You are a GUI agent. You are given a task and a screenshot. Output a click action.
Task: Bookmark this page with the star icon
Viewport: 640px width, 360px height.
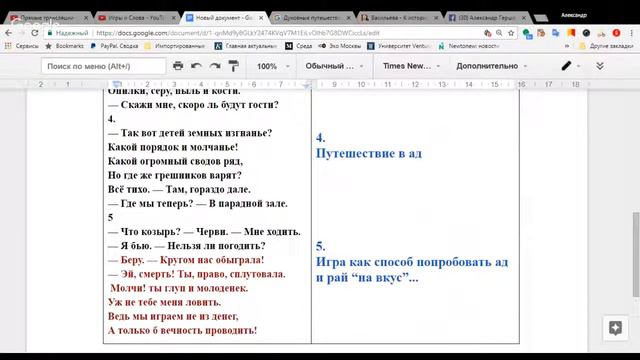coord(511,33)
